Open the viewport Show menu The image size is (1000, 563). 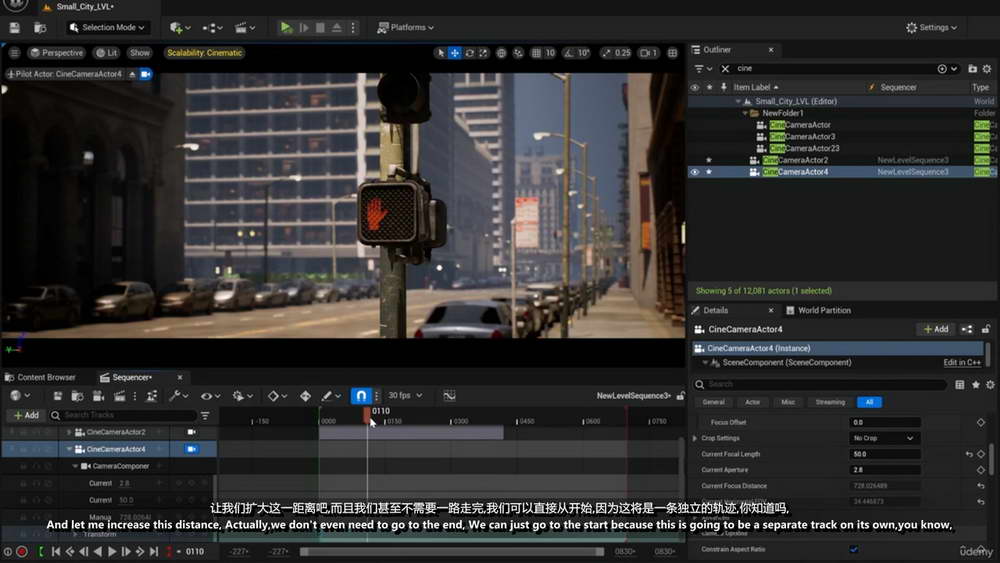(x=140, y=53)
